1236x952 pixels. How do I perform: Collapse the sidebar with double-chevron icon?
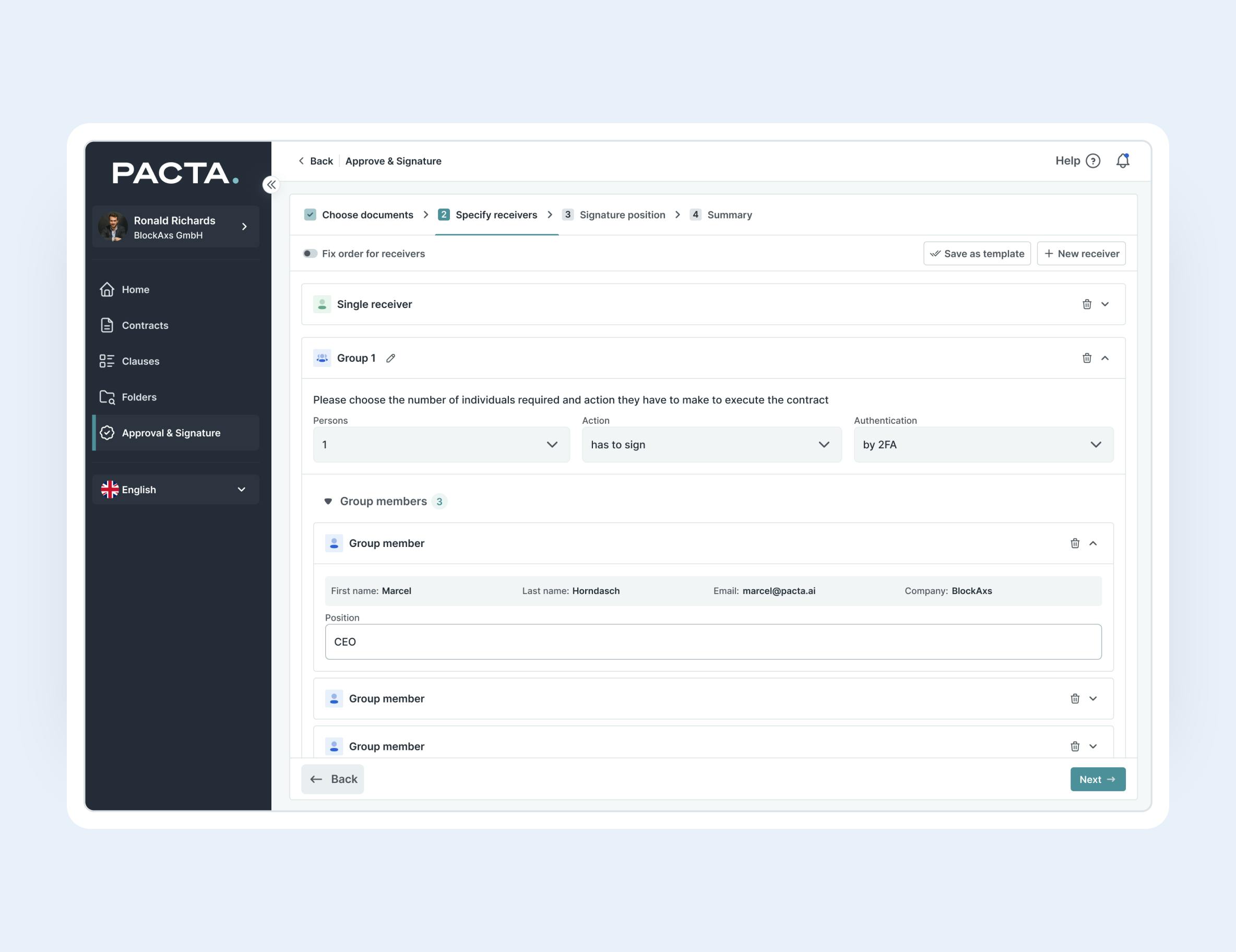271,185
